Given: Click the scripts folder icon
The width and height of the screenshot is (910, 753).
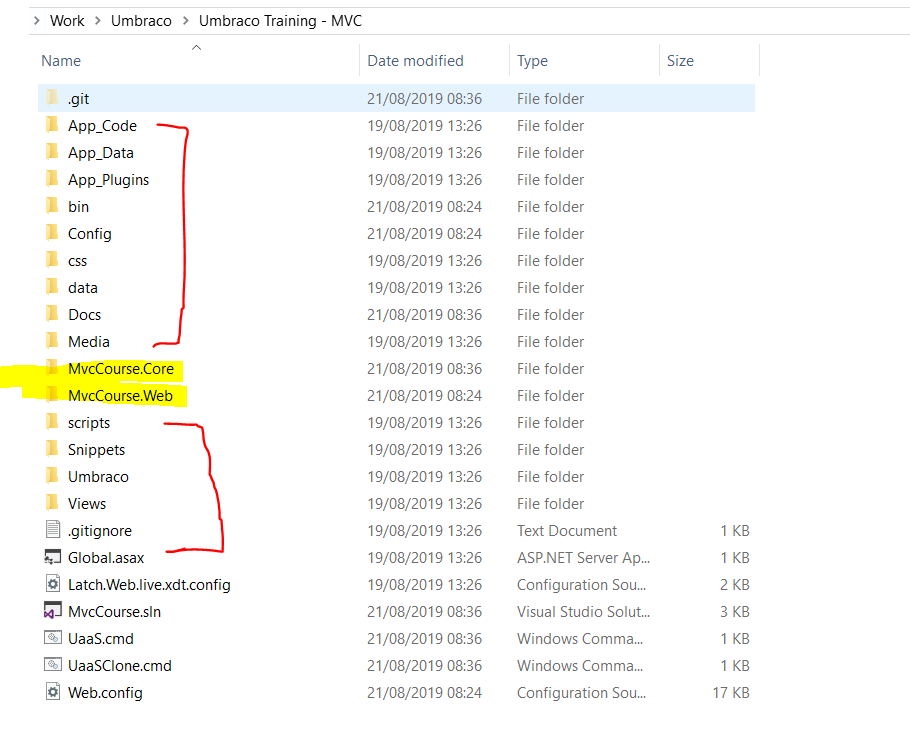Looking at the screenshot, I should tap(52, 421).
